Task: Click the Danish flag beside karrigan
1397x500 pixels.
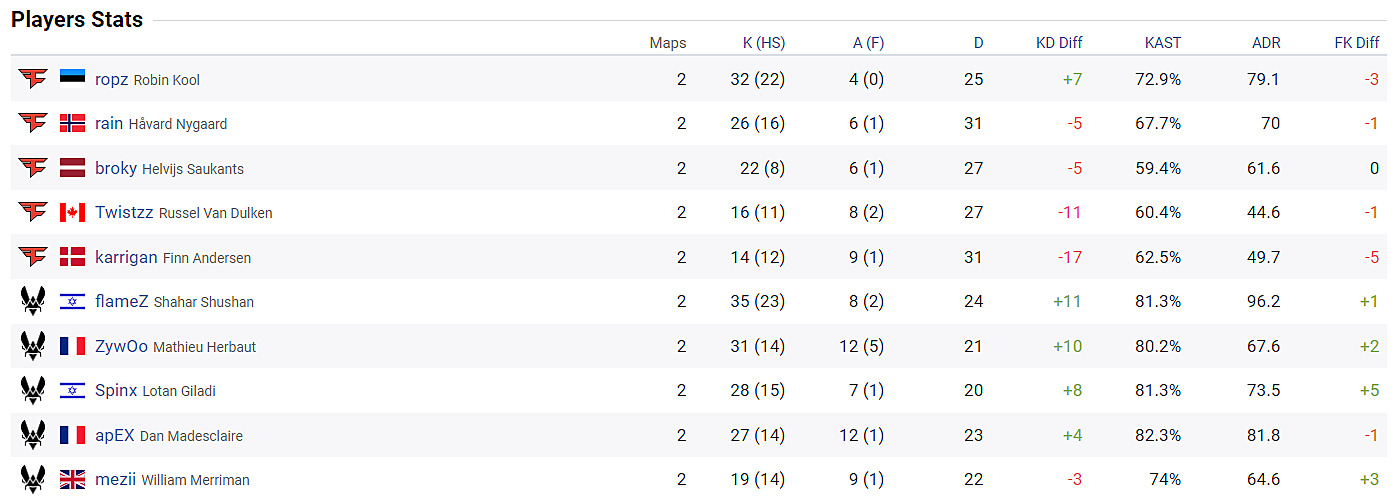Action: (72, 257)
